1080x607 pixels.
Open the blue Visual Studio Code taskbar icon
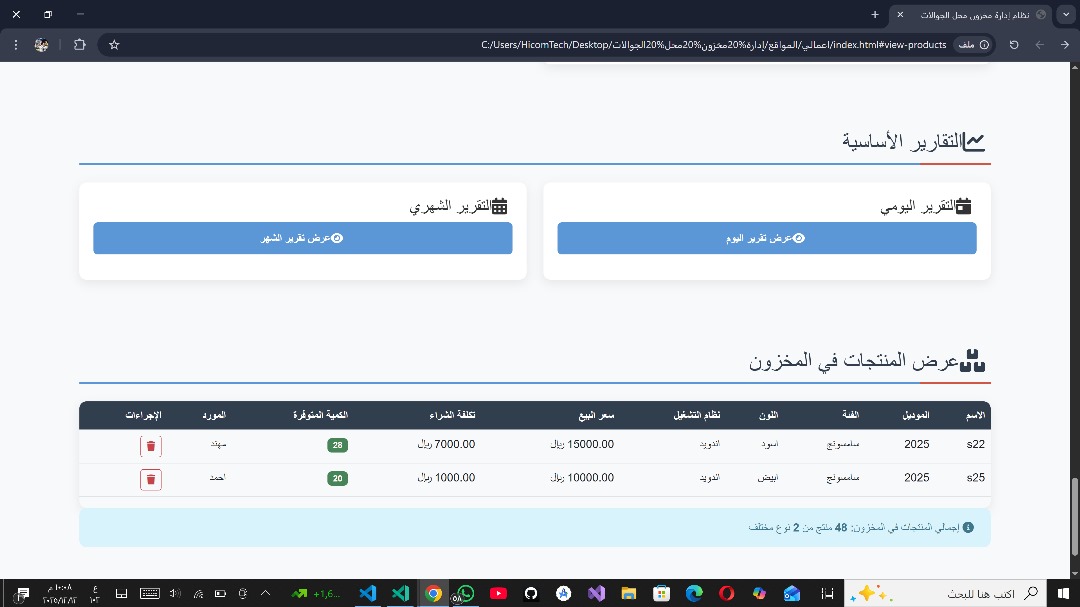(368, 593)
